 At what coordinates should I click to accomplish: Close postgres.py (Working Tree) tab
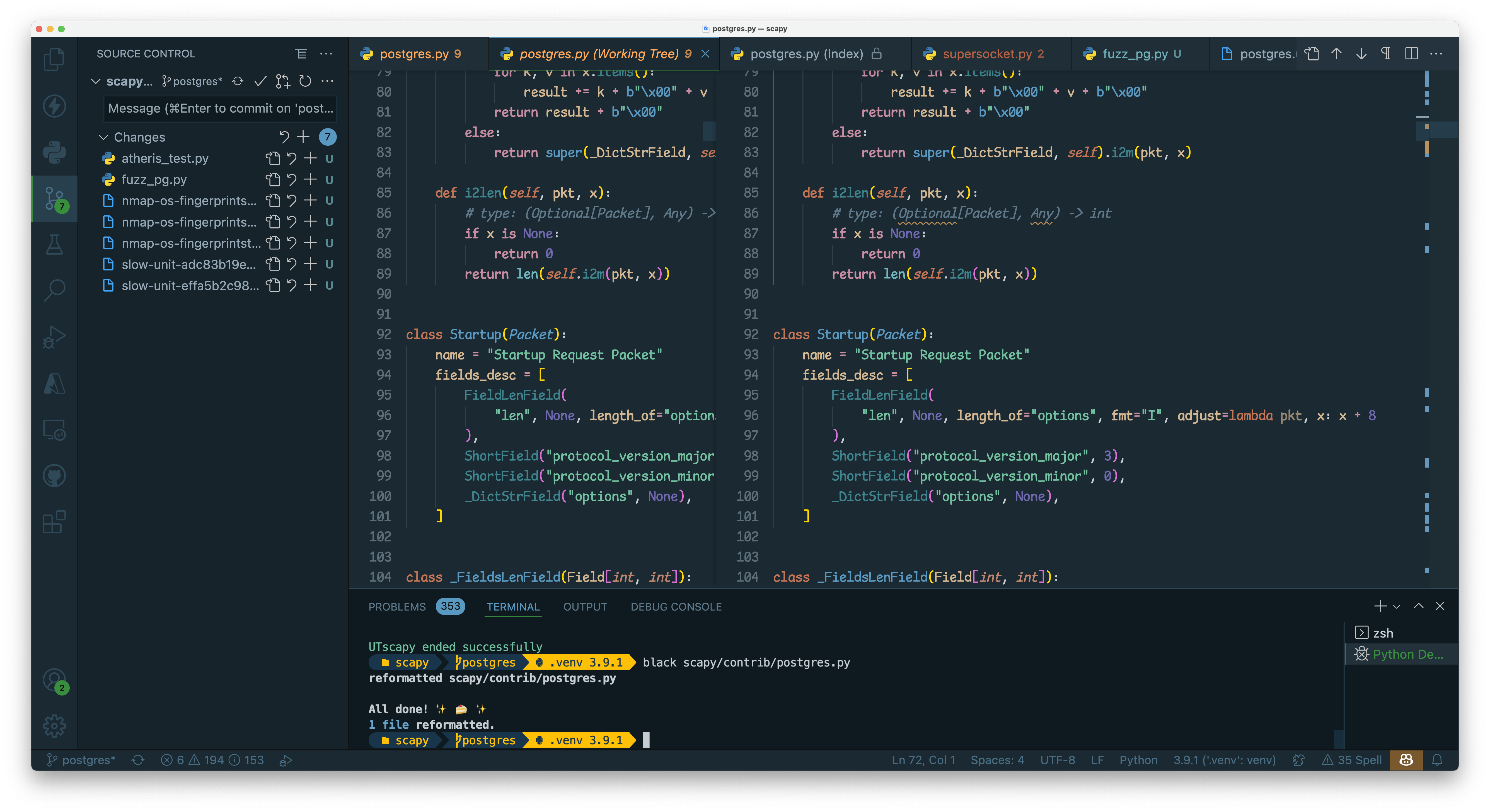[x=705, y=54]
